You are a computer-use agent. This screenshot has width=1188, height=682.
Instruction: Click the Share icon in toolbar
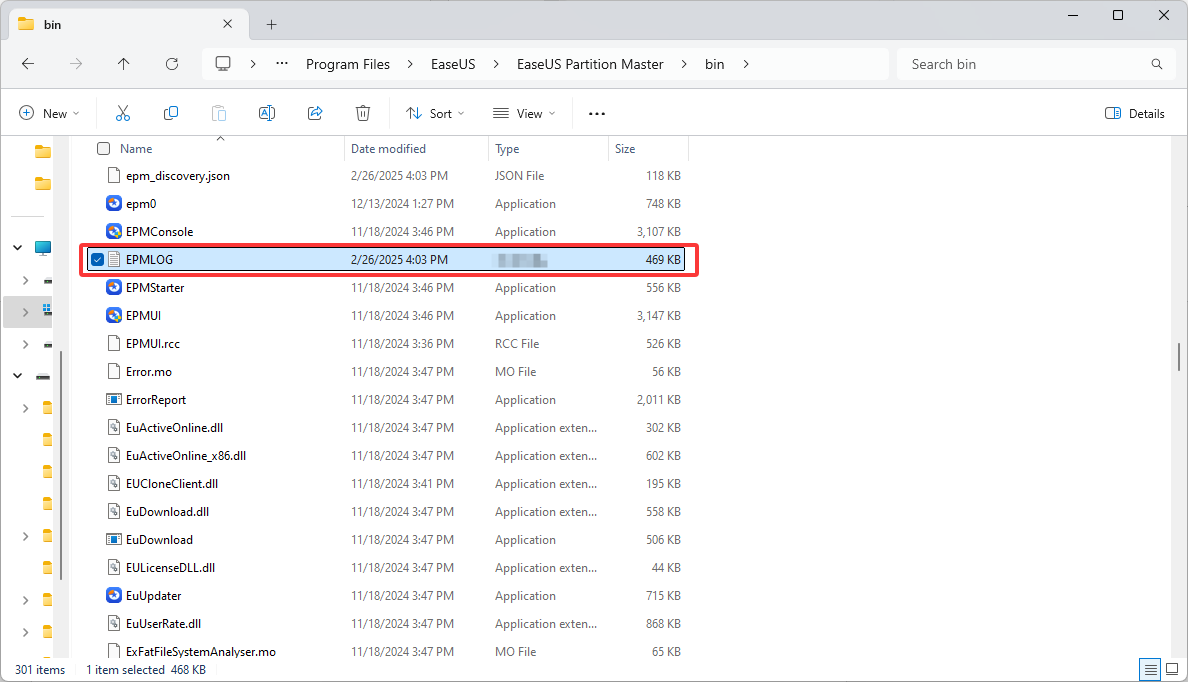pyautogui.click(x=315, y=114)
